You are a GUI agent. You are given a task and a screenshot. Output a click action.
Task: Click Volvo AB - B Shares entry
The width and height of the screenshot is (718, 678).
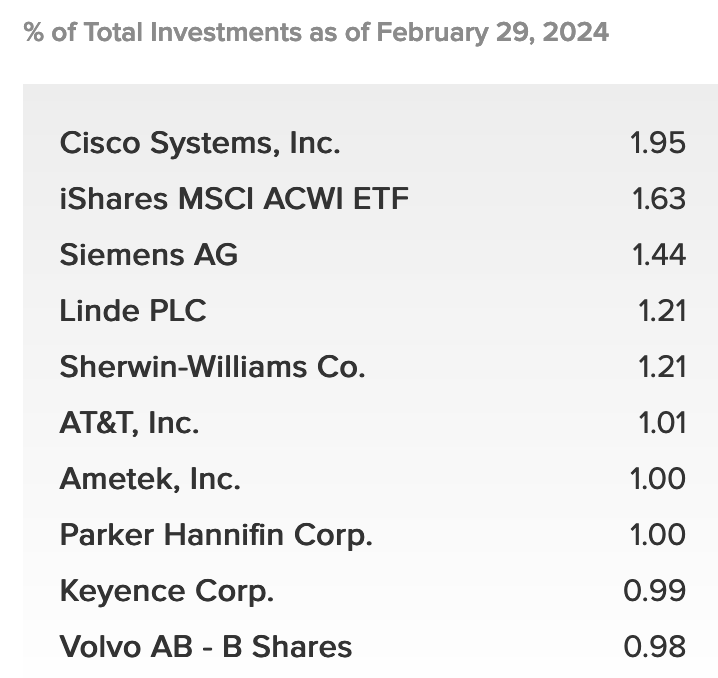tap(206, 647)
